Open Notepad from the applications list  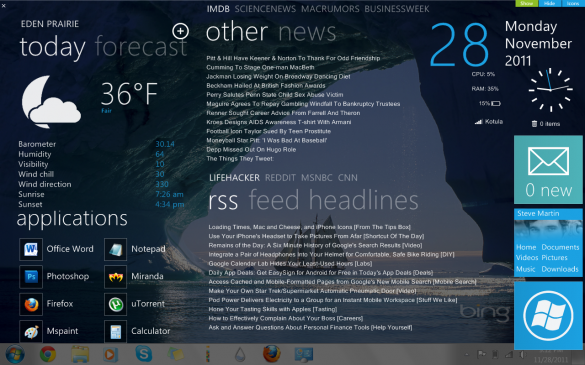[x=135, y=249]
